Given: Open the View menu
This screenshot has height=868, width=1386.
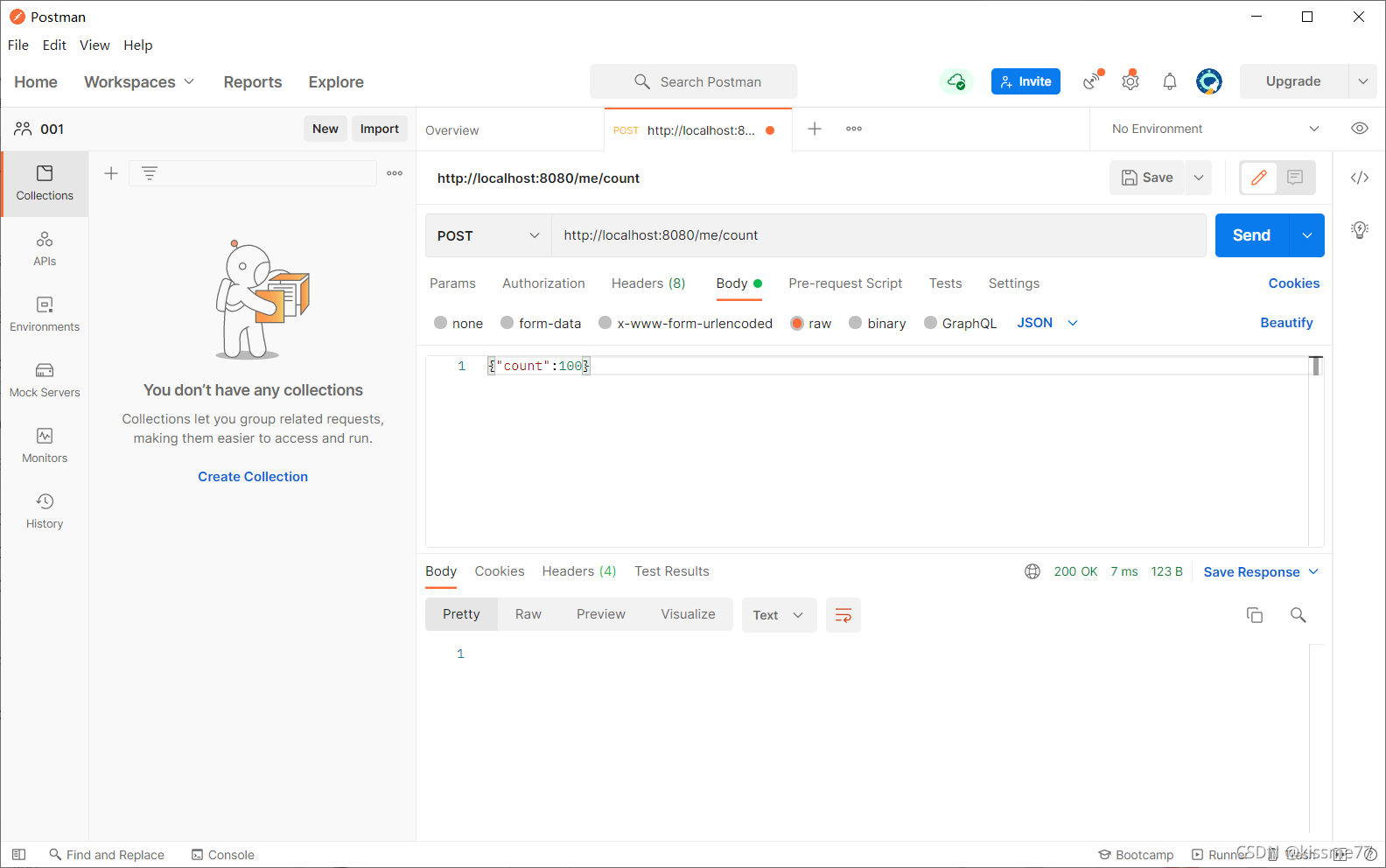Looking at the screenshot, I should click(x=94, y=45).
